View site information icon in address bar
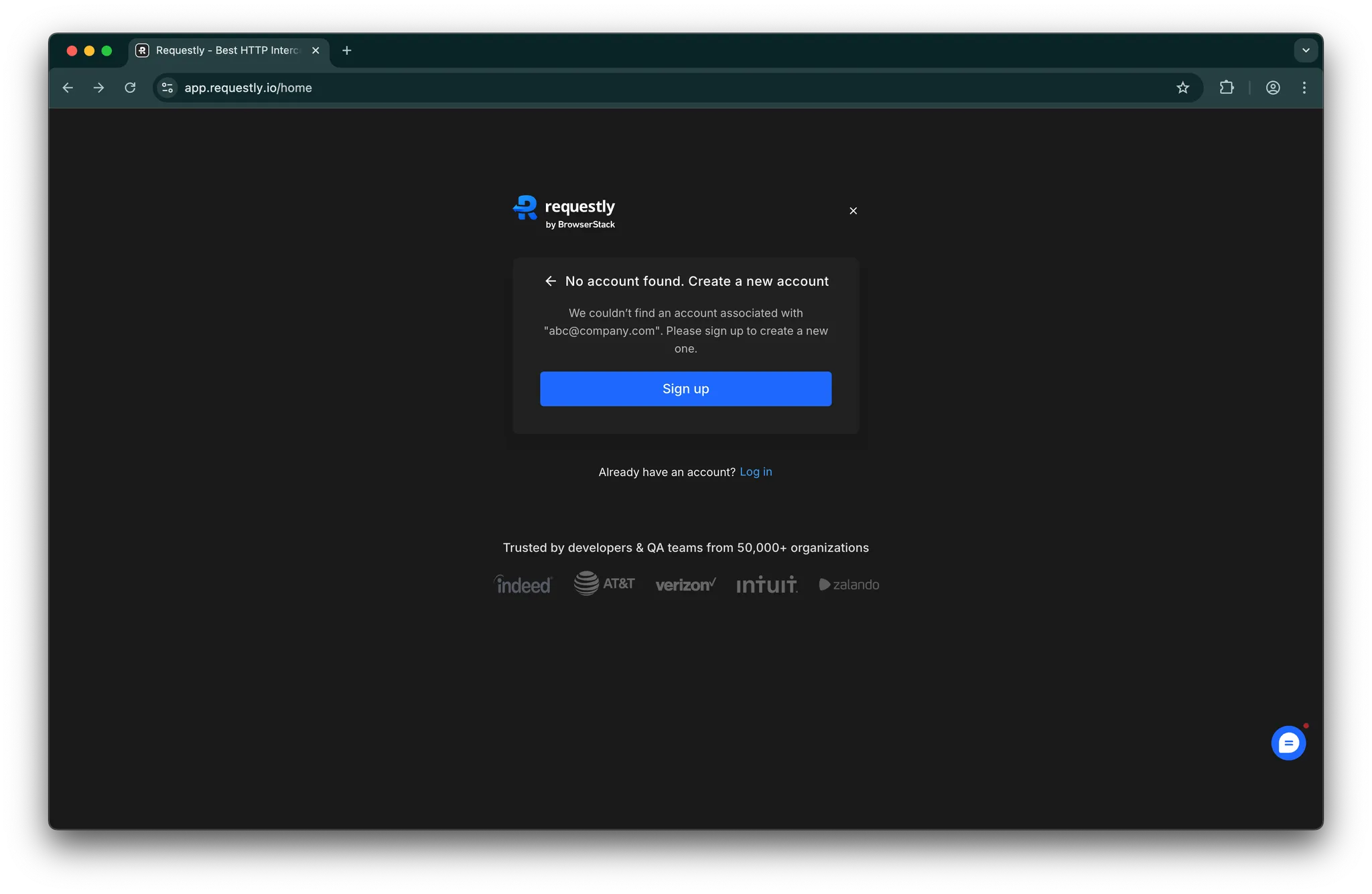 (167, 88)
